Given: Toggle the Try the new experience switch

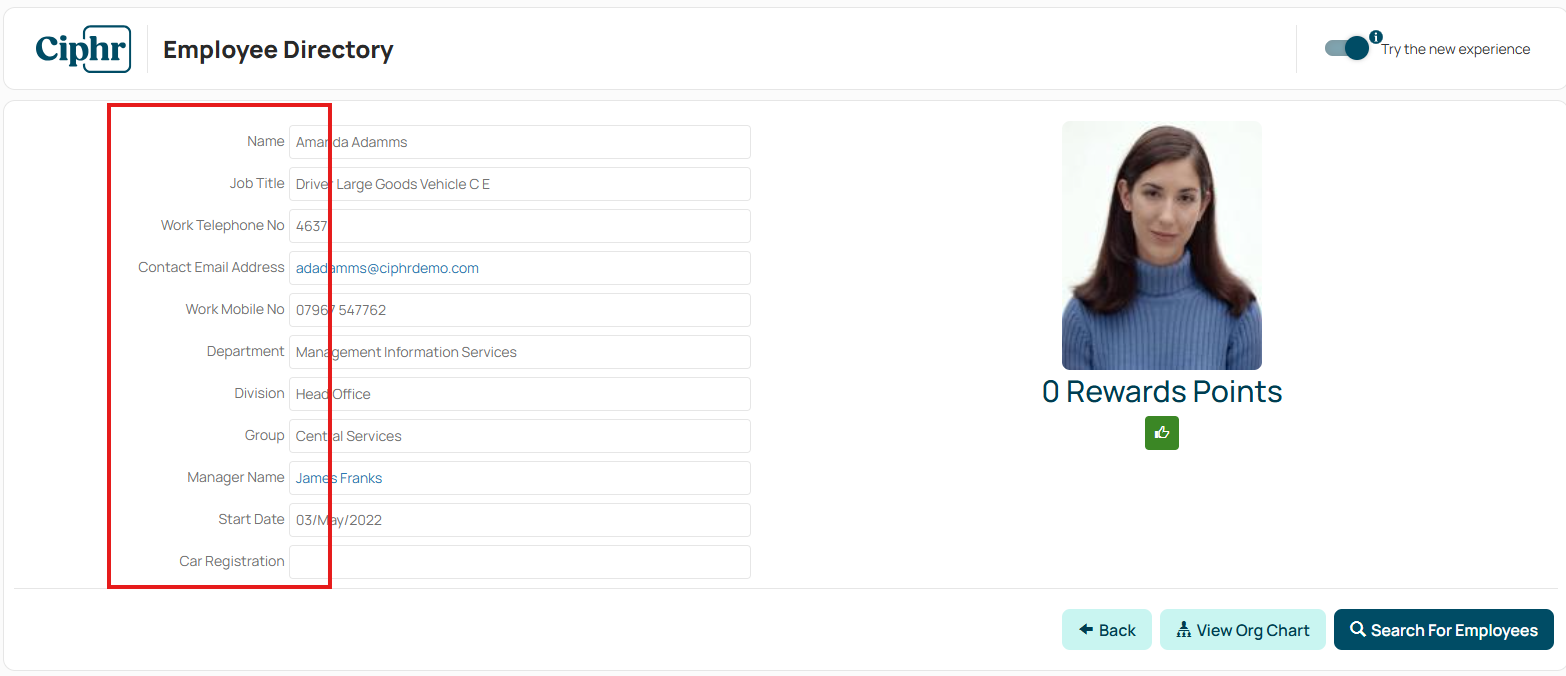Looking at the screenshot, I should click(1347, 48).
